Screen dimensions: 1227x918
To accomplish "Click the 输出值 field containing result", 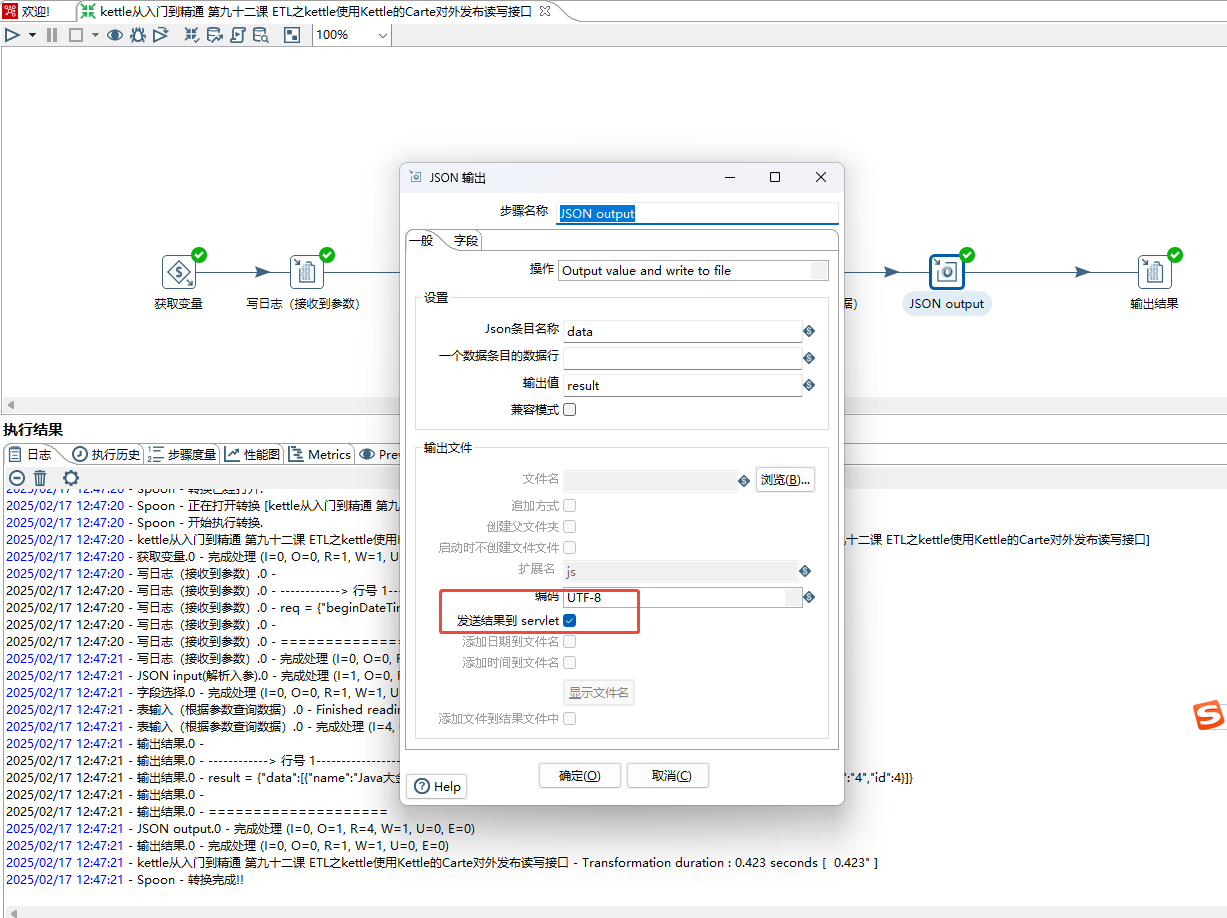I will (682, 385).
